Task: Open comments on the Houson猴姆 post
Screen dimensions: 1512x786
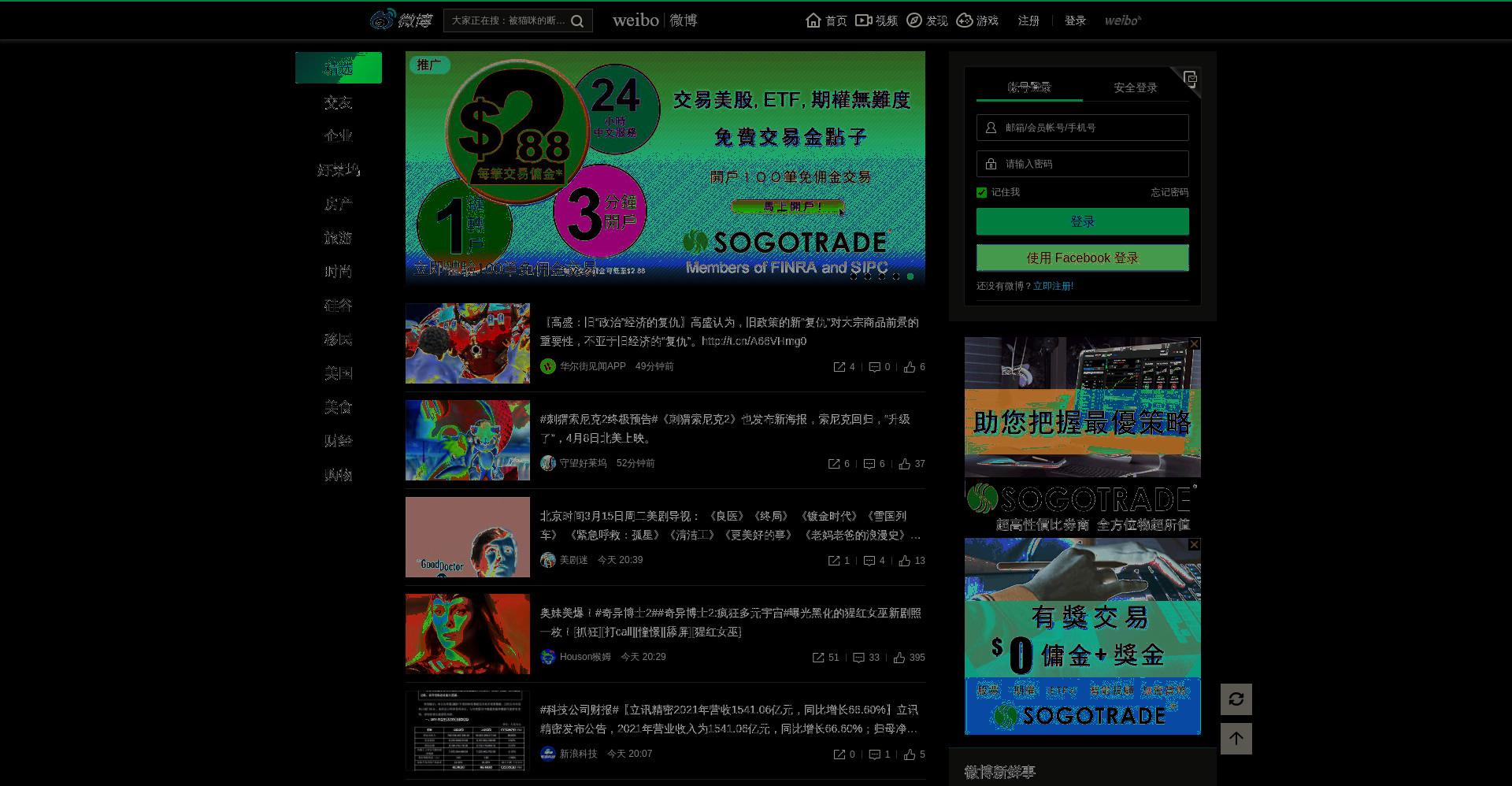Action: click(866, 658)
